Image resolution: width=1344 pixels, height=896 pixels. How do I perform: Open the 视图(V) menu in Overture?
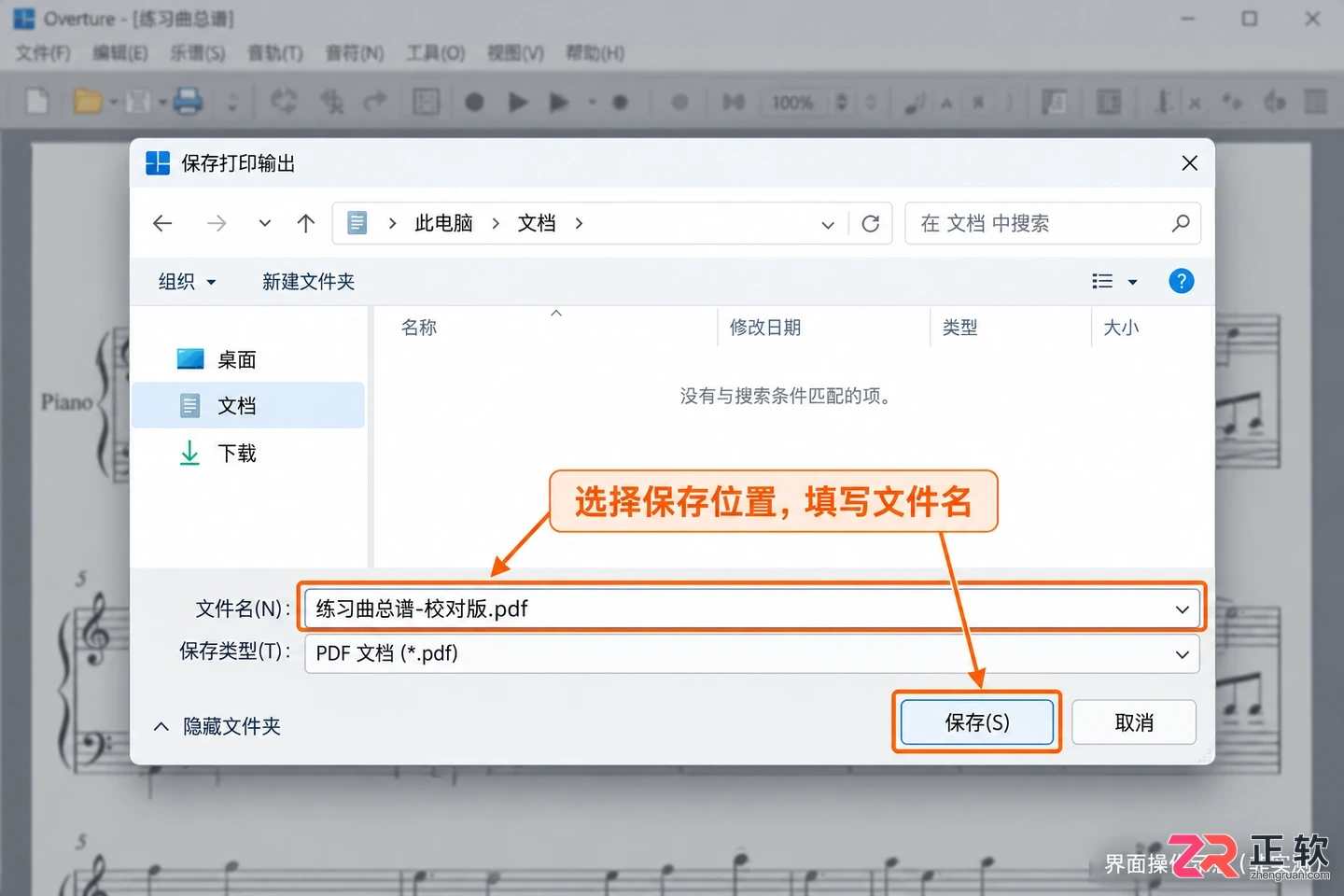(x=515, y=53)
